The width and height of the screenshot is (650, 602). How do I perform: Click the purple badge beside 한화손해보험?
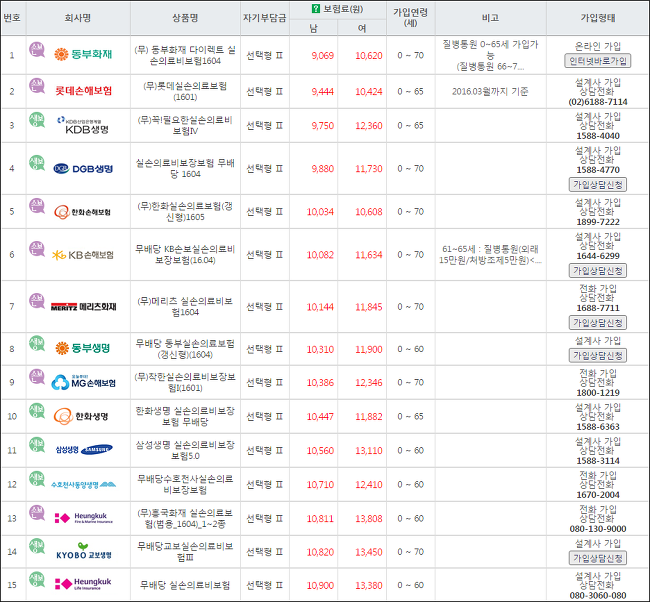click(37, 206)
